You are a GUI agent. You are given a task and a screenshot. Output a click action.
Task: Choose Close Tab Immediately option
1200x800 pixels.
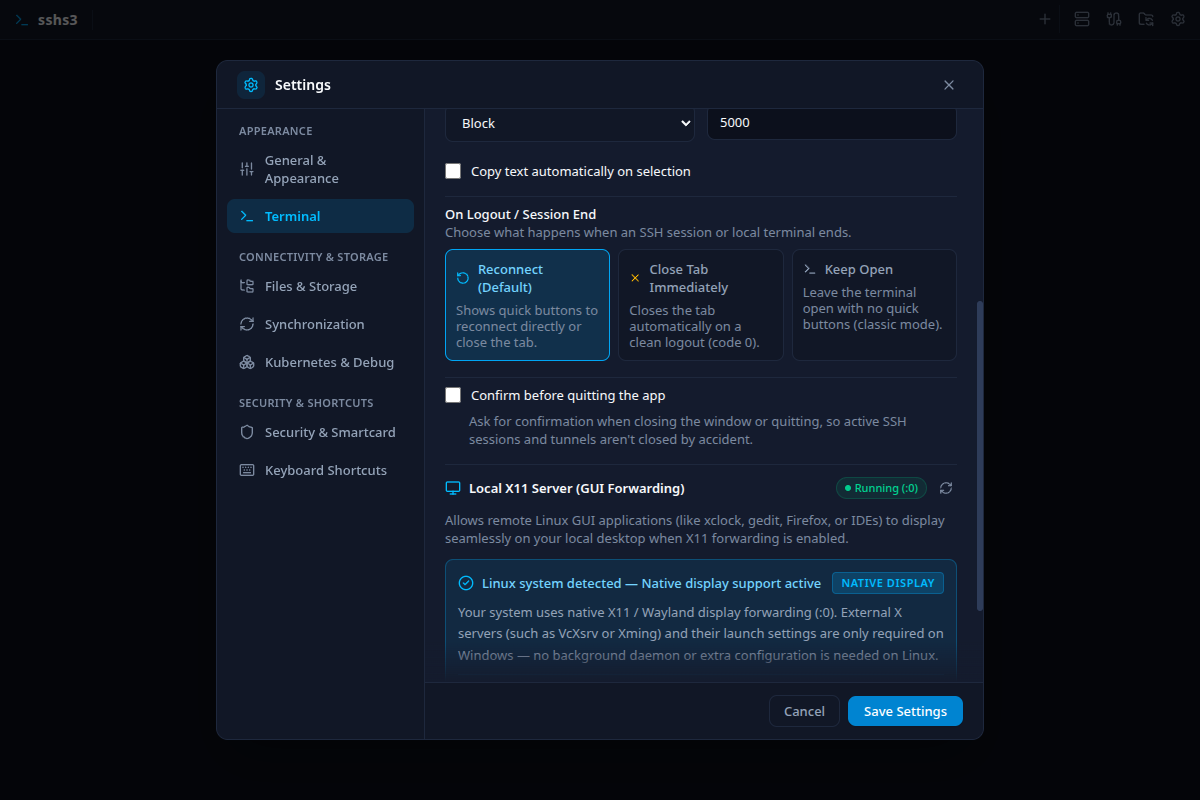tap(700, 305)
